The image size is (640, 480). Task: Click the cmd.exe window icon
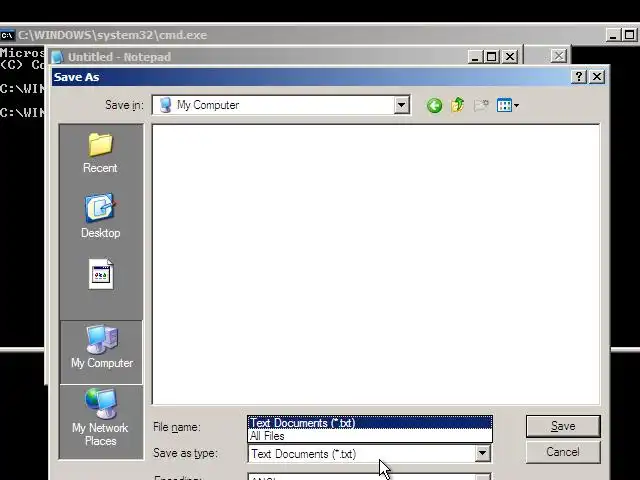7,35
